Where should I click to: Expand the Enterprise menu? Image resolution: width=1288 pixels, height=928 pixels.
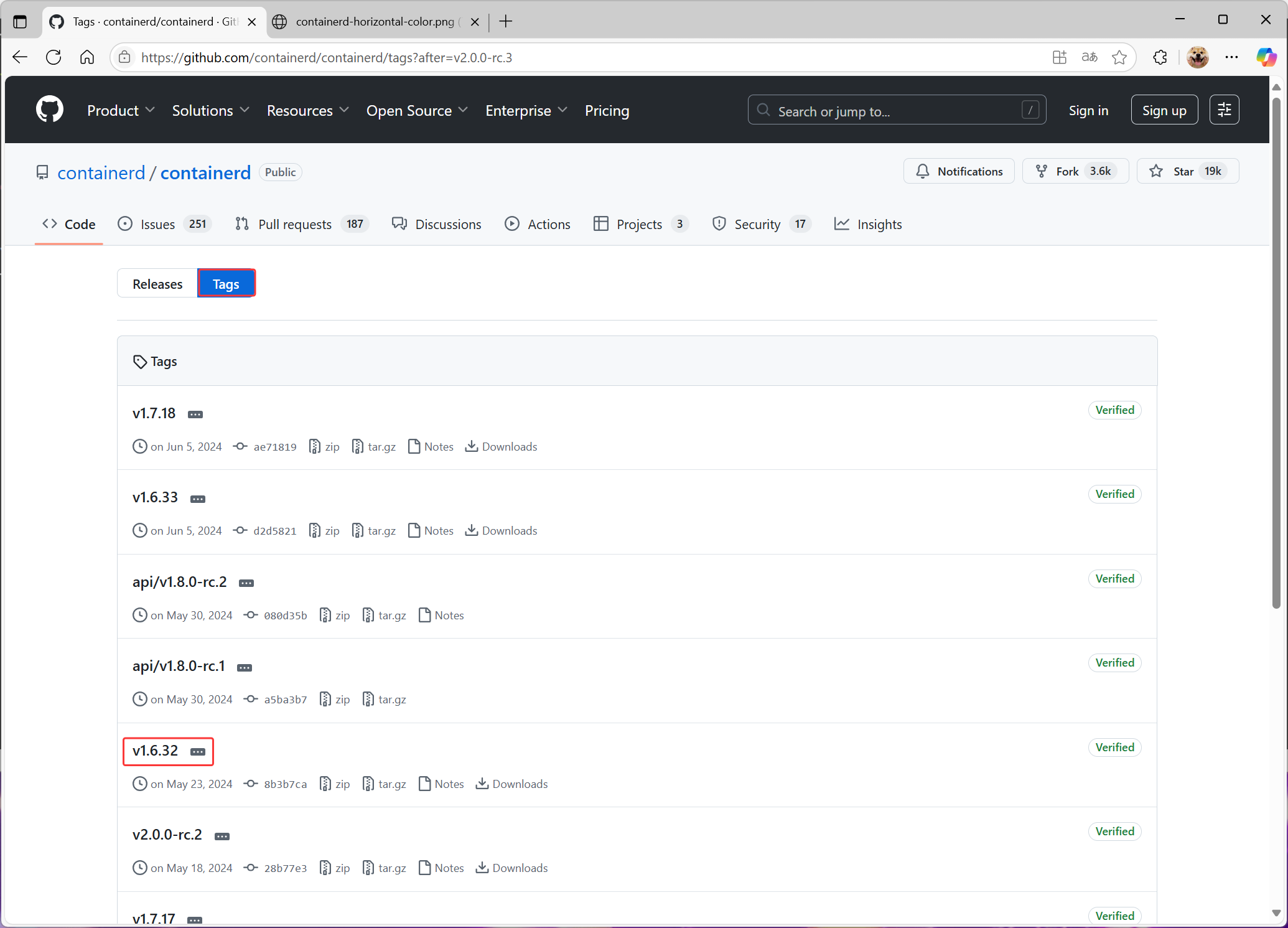pyautogui.click(x=526, y=110)
